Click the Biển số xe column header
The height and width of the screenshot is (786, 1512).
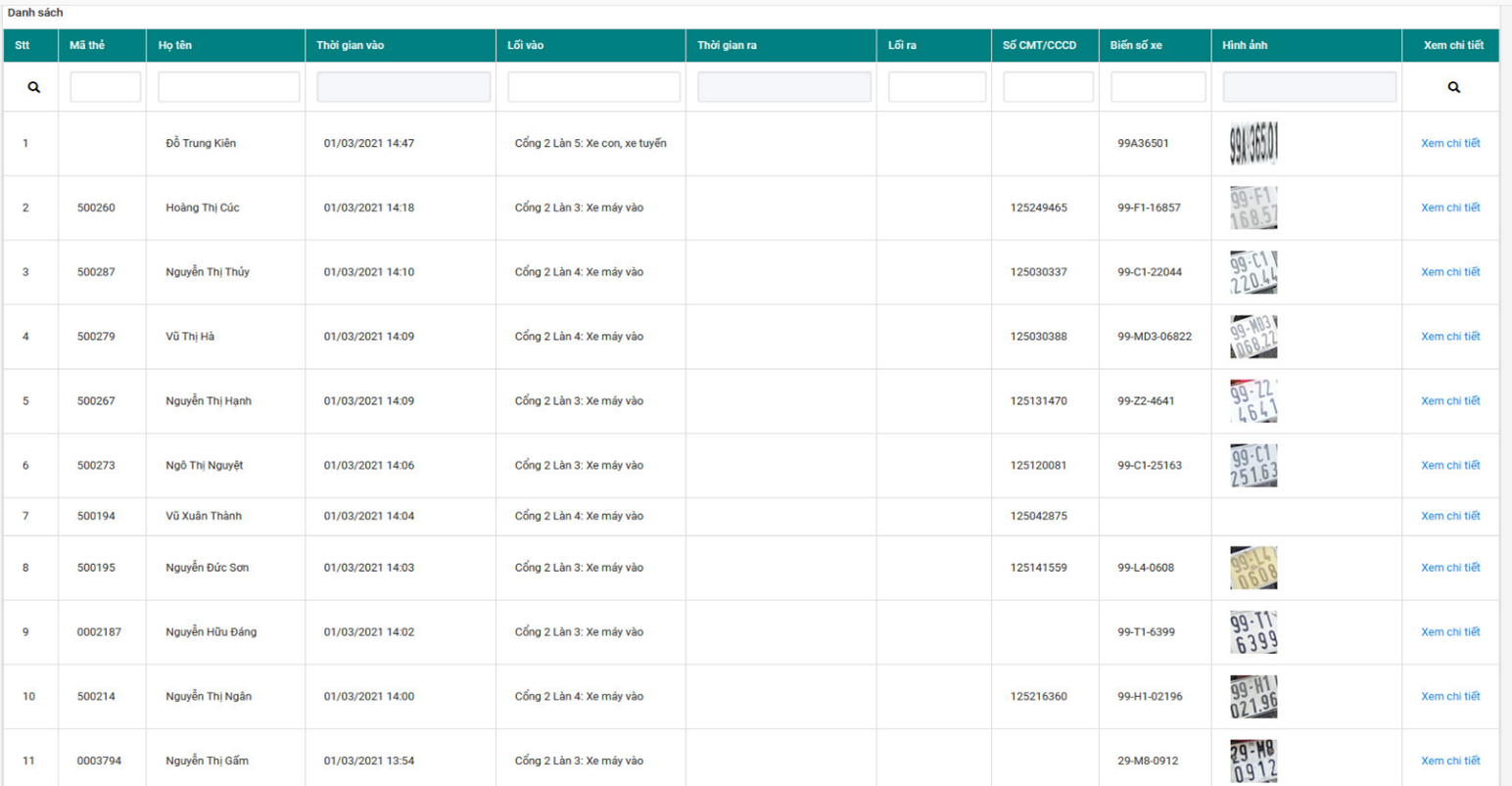[x=1136, y=45]
